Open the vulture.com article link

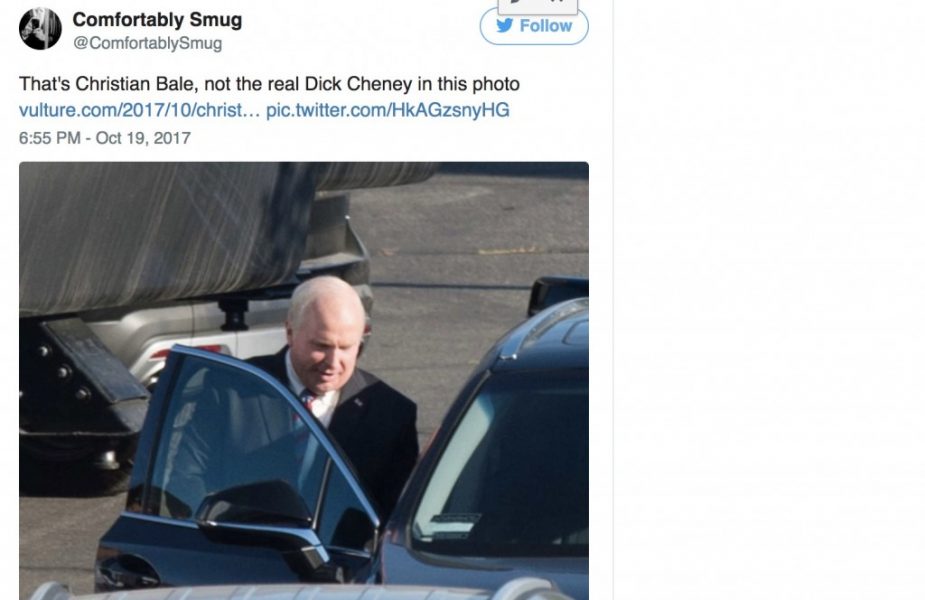(139, 110)
